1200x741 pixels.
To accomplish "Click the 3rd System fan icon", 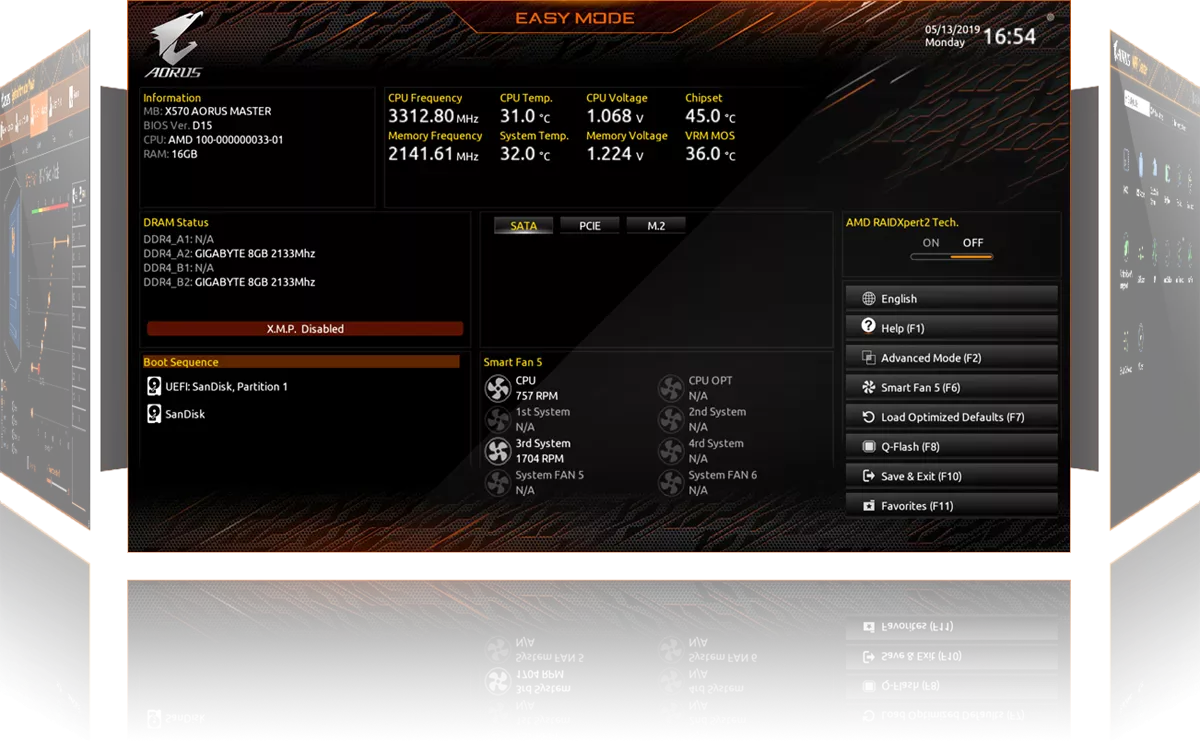I will [497, 451].
